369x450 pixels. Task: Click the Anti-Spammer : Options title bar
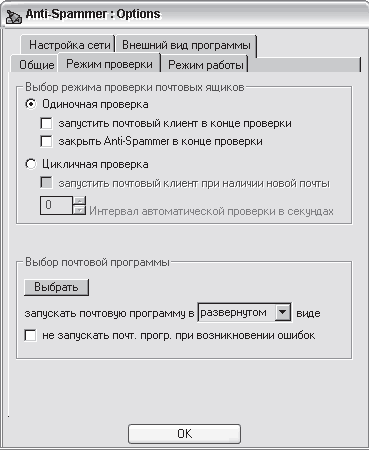[x=184, y=14]
